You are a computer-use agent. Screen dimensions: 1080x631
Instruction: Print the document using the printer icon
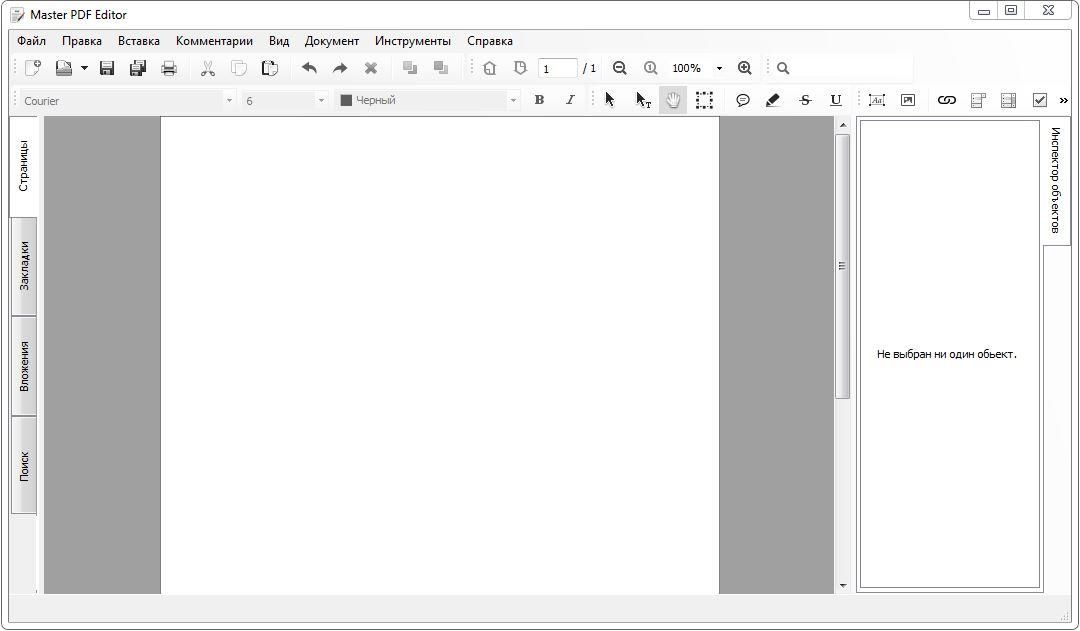169,68
